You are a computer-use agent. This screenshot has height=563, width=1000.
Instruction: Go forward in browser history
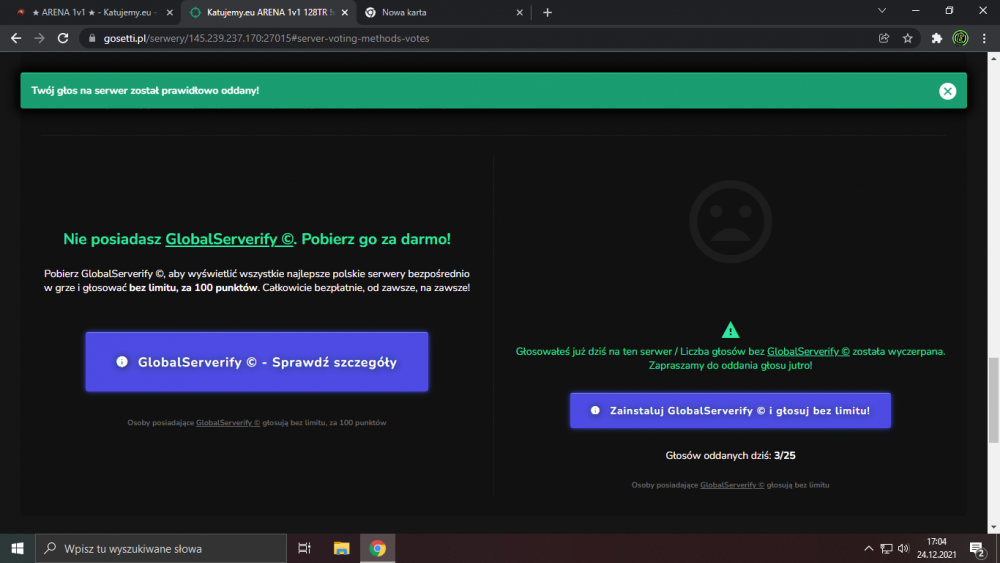[40, 38]
